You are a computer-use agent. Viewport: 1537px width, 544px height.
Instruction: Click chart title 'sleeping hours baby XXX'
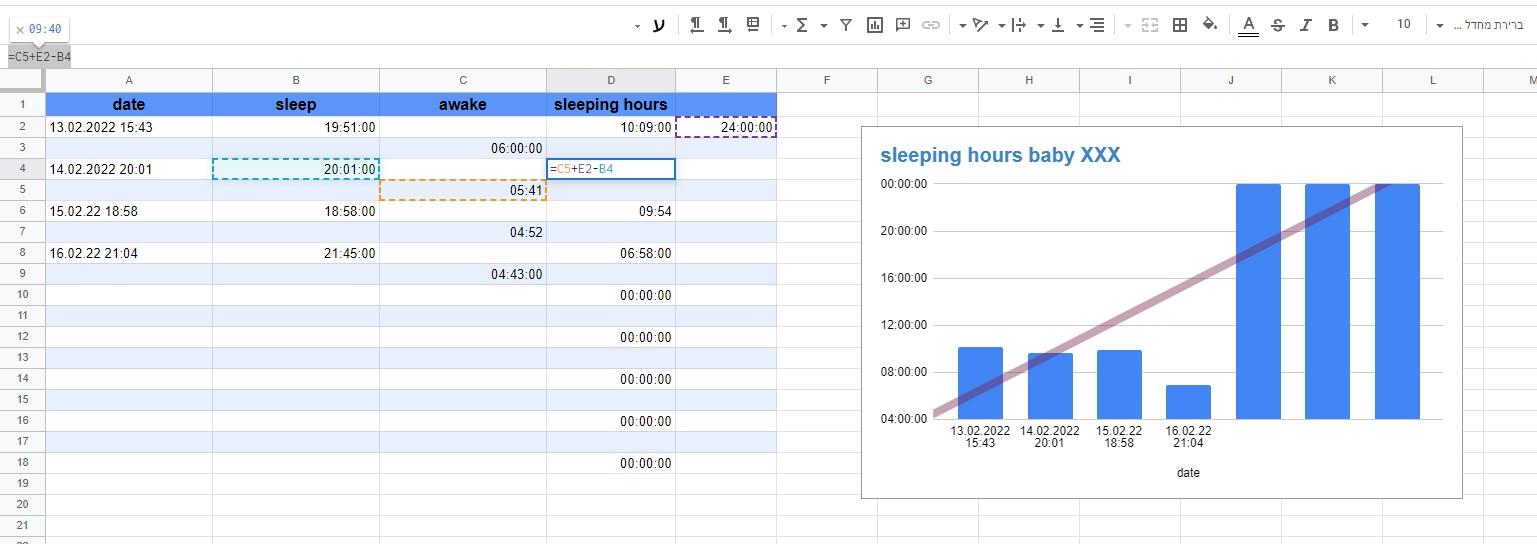pyautogui.click(x=1000, y=155)
